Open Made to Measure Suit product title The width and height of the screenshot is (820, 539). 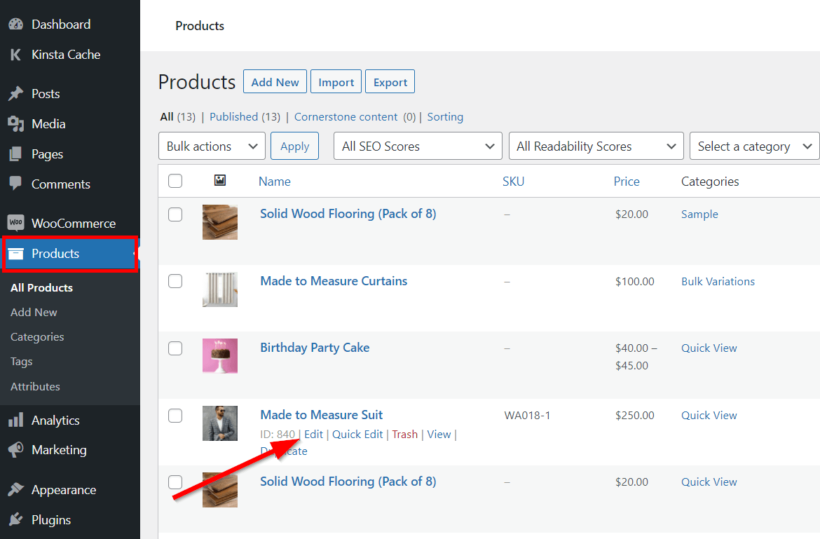pos(322,415)
